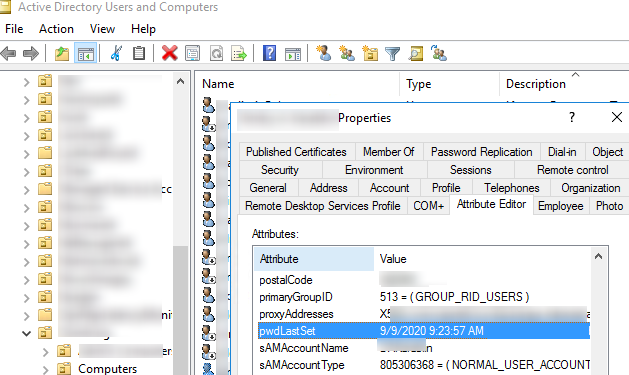Image resolution: width=629 pixels, height=375 pixels.
Task: Click the Value column header
Action: (x=483, y=259)
